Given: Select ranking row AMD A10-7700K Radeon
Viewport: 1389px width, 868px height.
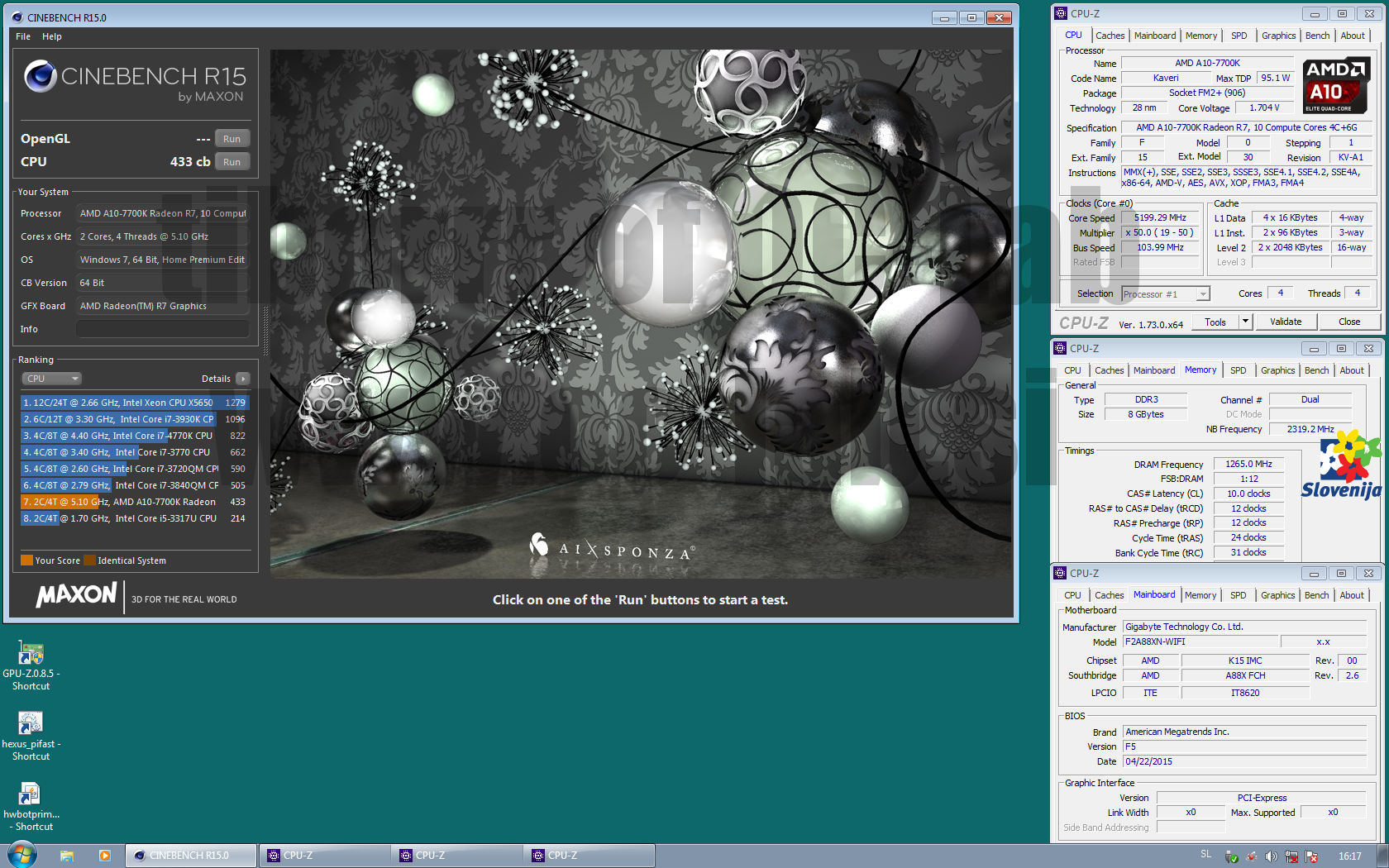Looking at the screenshot, I should click(x=134, y=502).
